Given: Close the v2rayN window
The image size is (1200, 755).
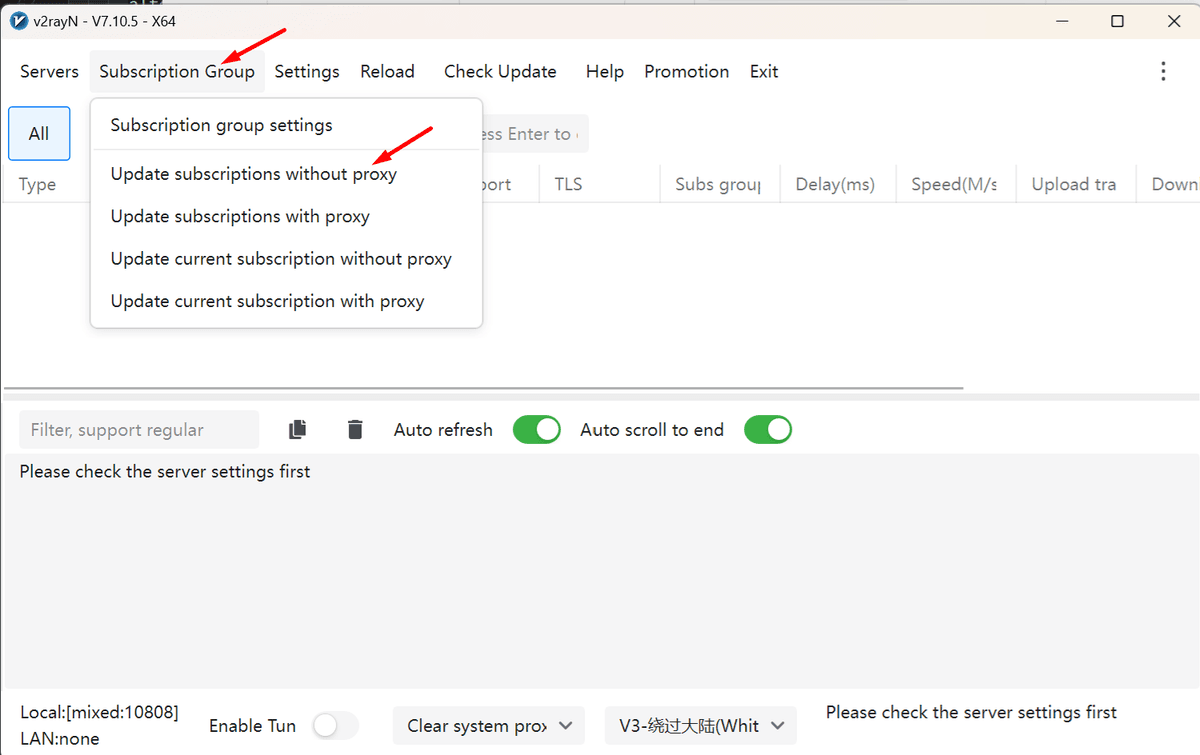Looking at the screenshot, I should 1173,21.
